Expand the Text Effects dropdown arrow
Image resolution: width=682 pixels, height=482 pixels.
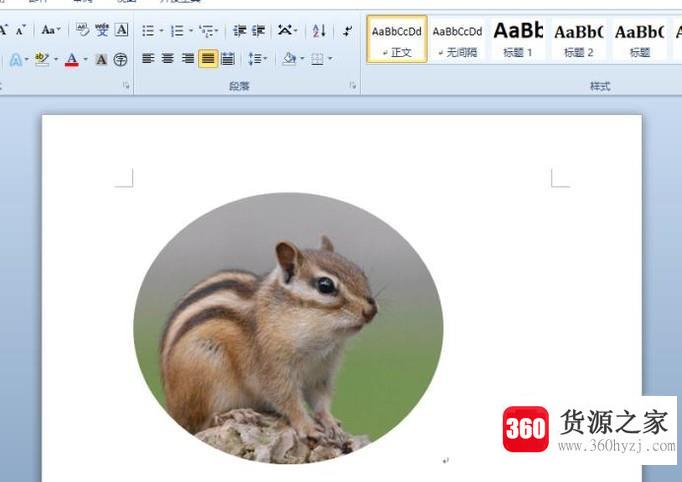click(x=26, y=59)
